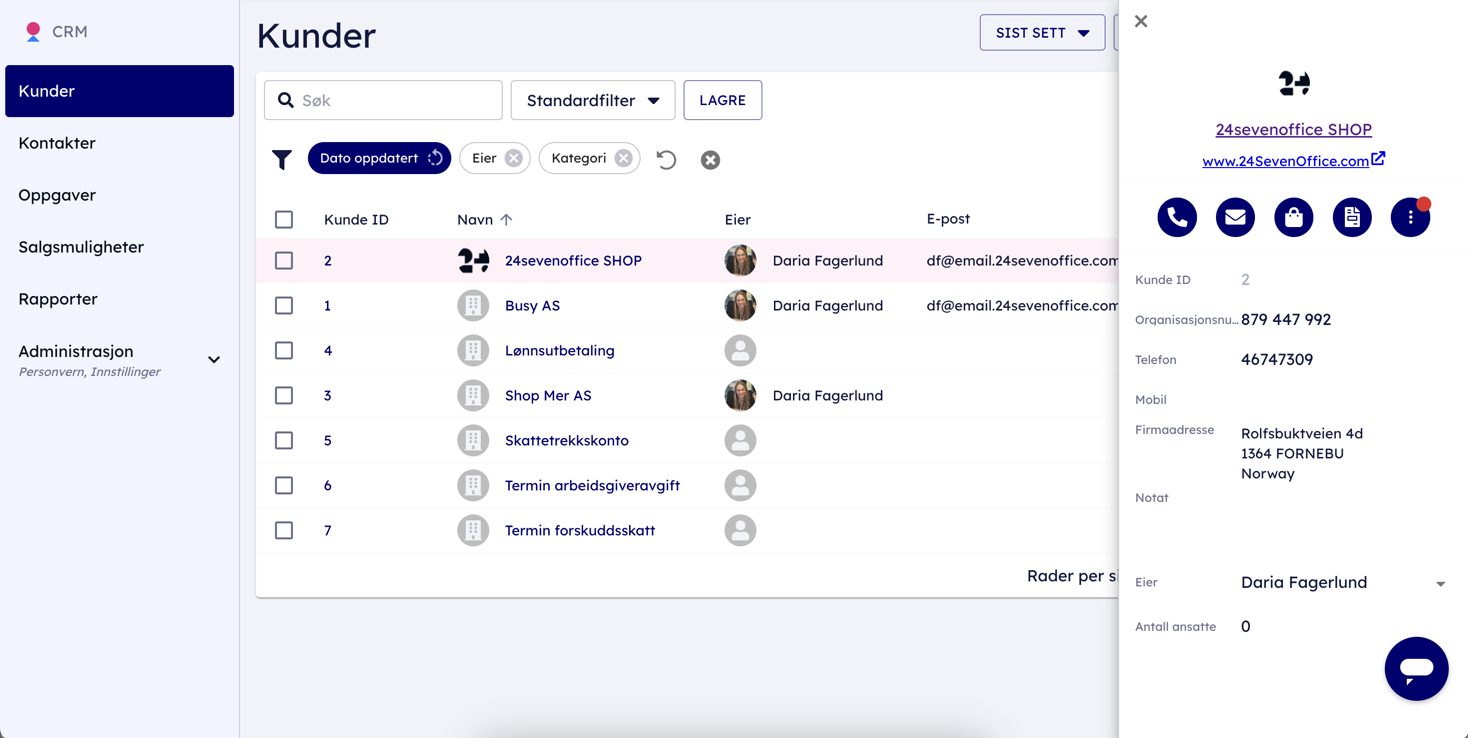Go to Kontakter in the sidebar
This screenshot has height=738, width=1469.
[x=57, y=143]
